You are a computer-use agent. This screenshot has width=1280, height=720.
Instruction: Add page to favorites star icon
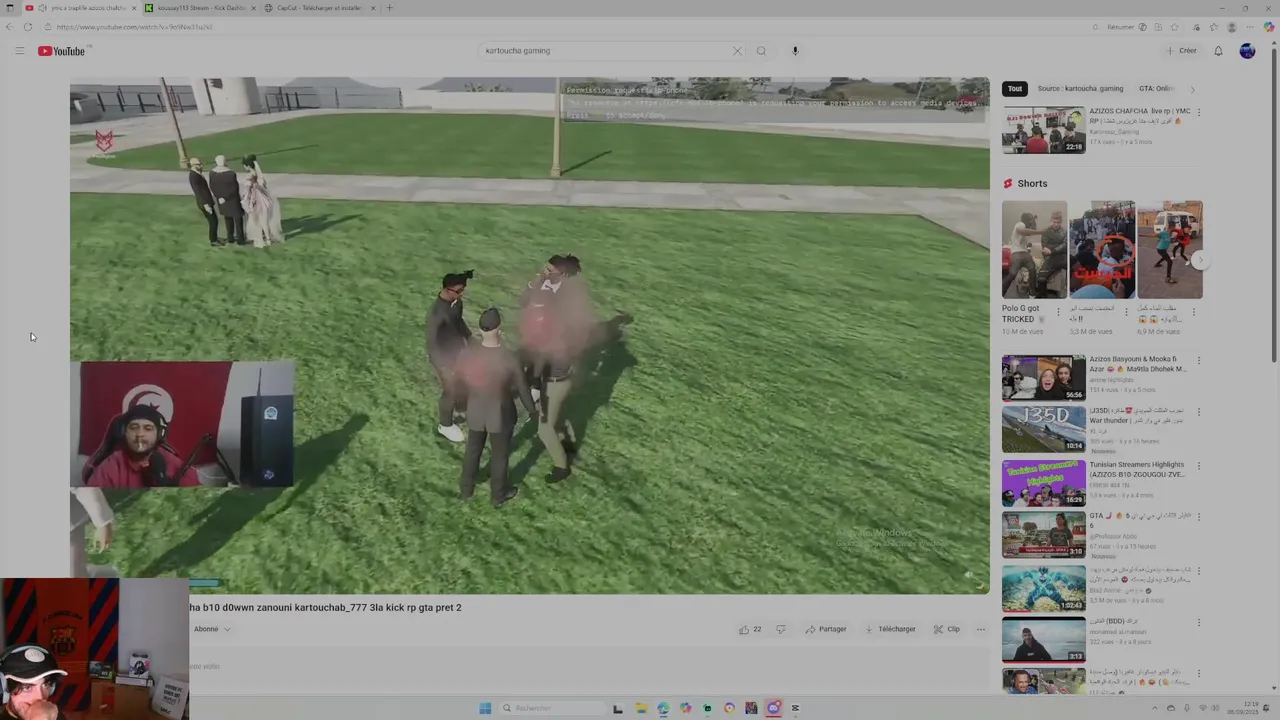point(1174,27)
